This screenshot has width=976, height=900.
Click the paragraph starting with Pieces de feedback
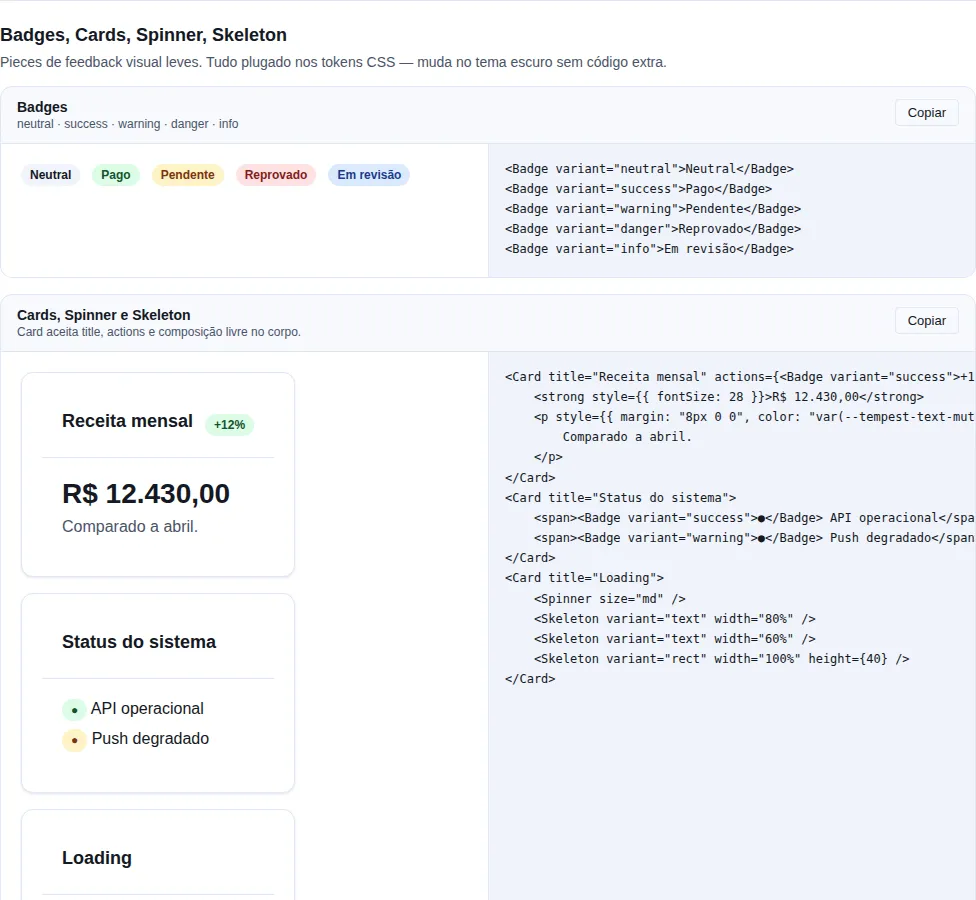pos(333,62)
